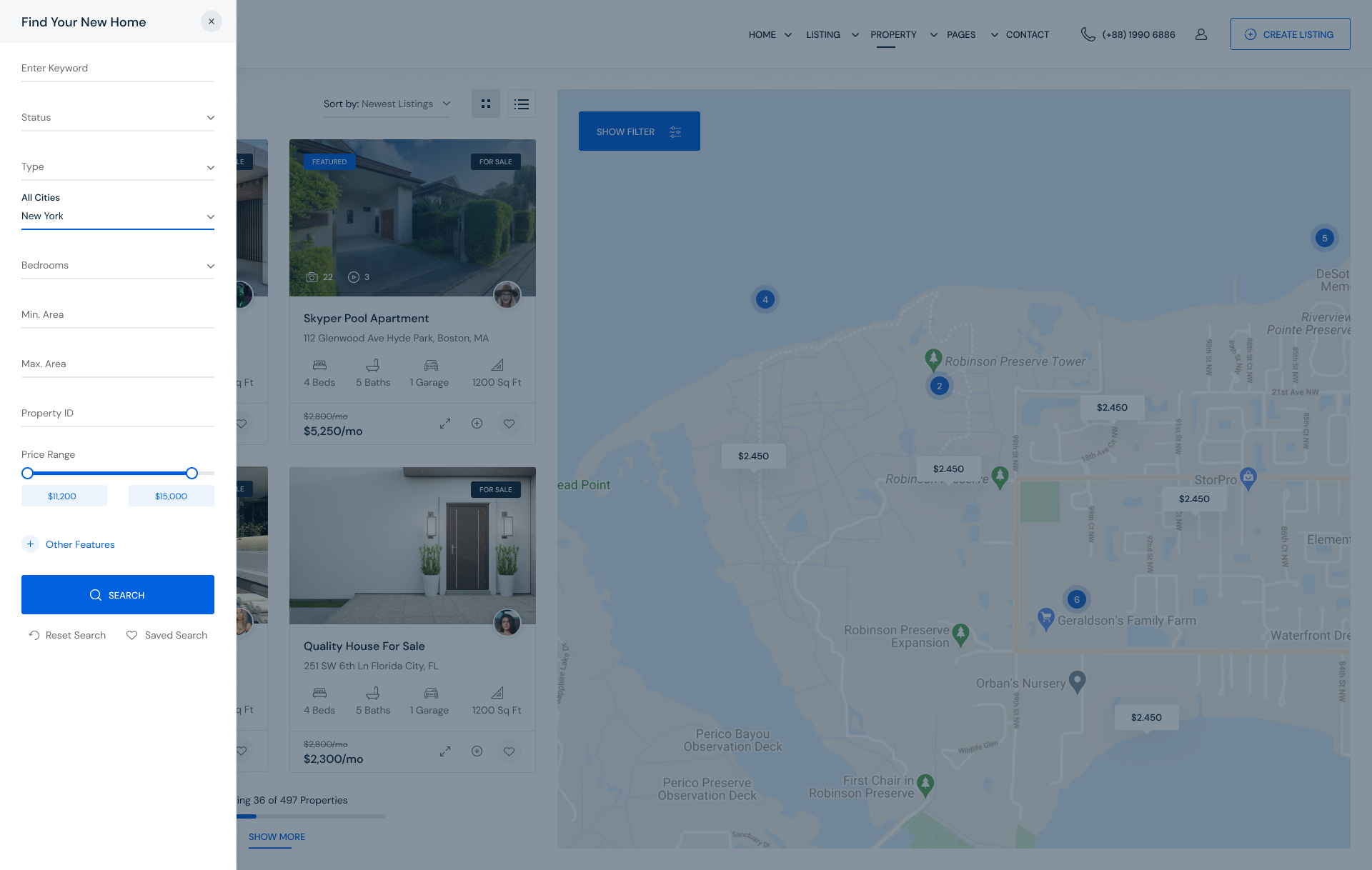Click the blue Search button
This screenshot has height=870, width=1372.
[118, 594]
